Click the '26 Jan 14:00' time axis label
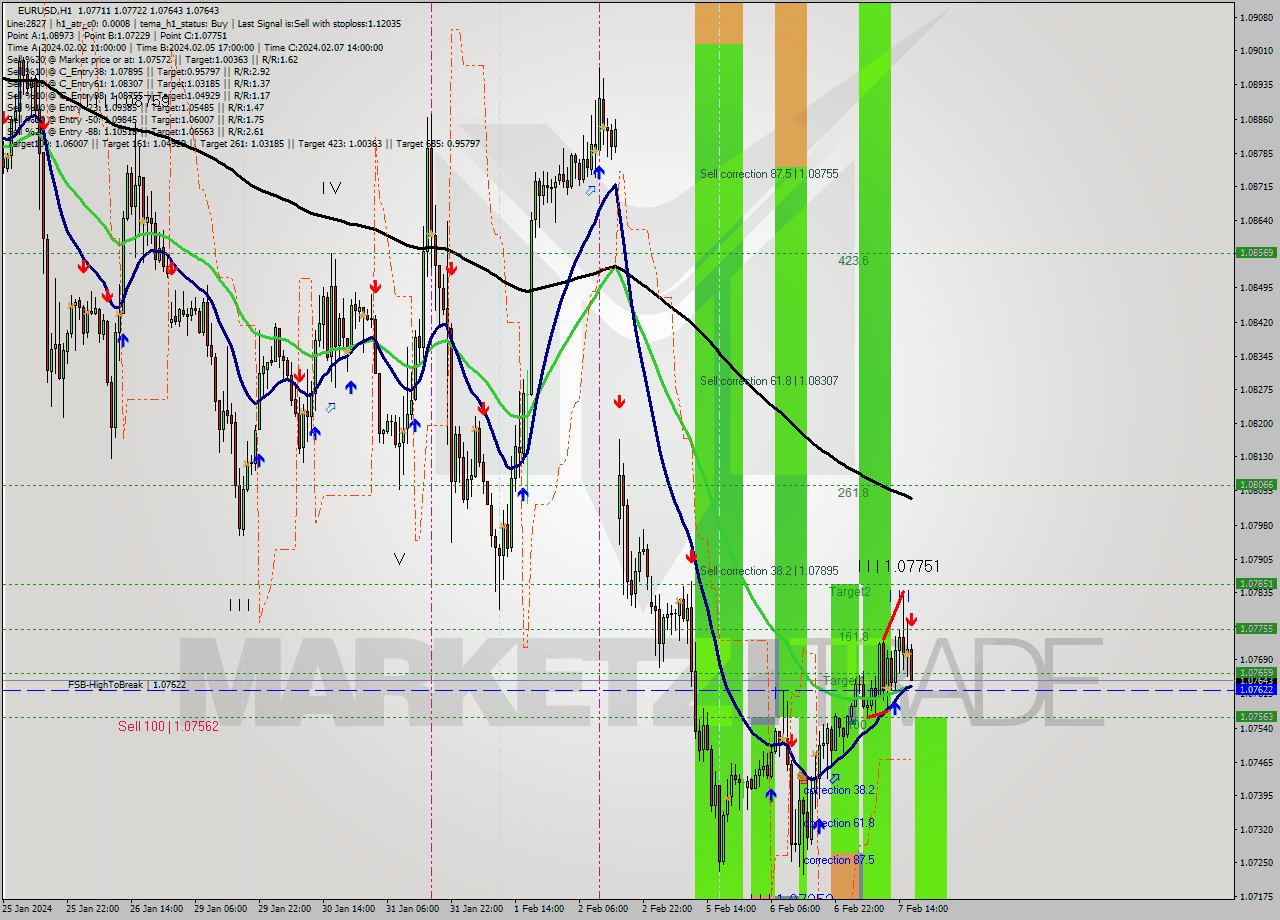 click(157, 909)
